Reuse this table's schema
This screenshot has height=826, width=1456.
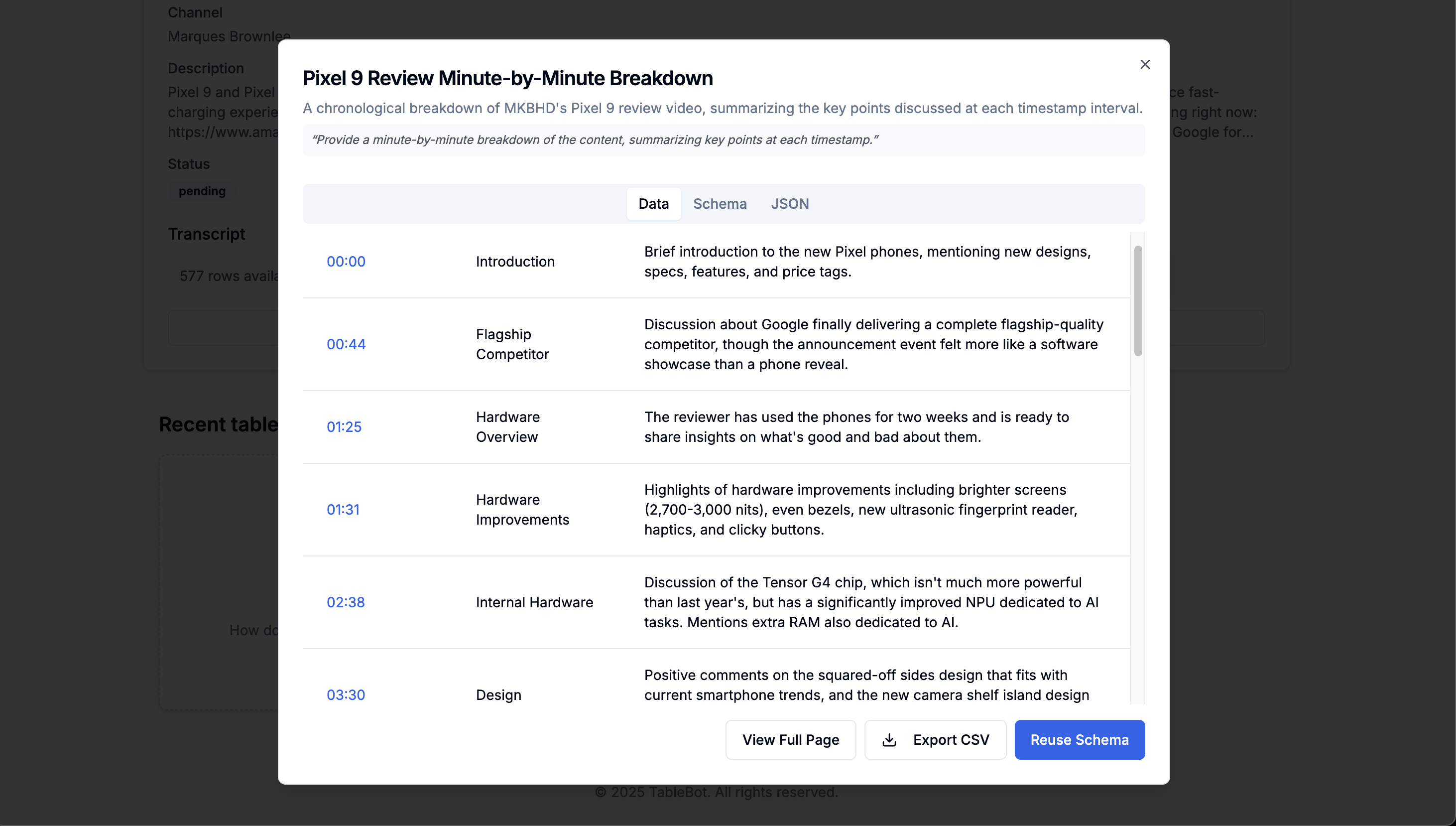[1079, 740]
